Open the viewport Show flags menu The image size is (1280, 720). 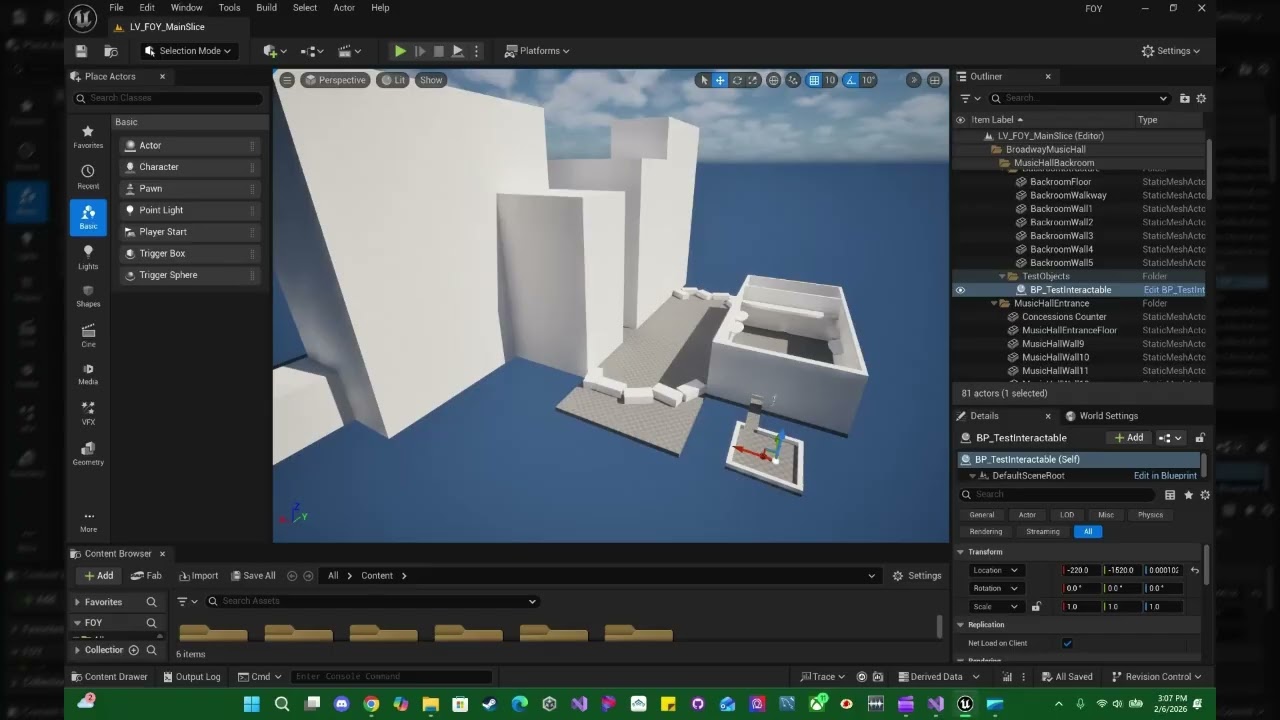coord(431,80)
